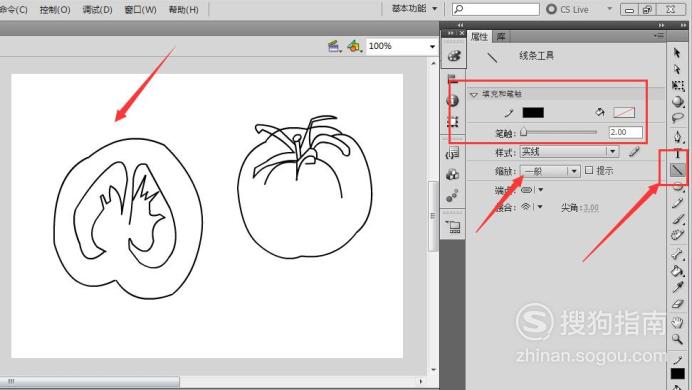Screen dimensions: 692x390
Task: Open the Transform panel icon
Action: (452, 121)
